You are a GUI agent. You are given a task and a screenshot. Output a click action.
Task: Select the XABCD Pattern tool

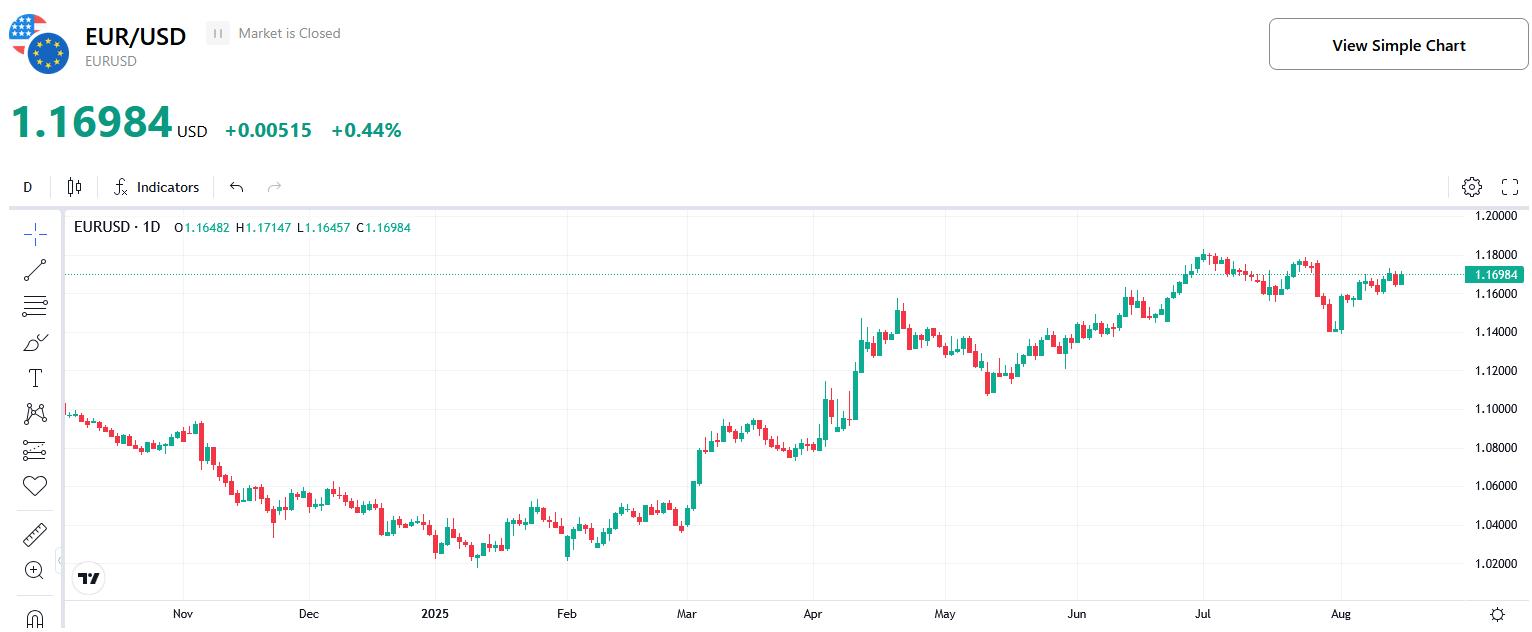tap(34, 413)
